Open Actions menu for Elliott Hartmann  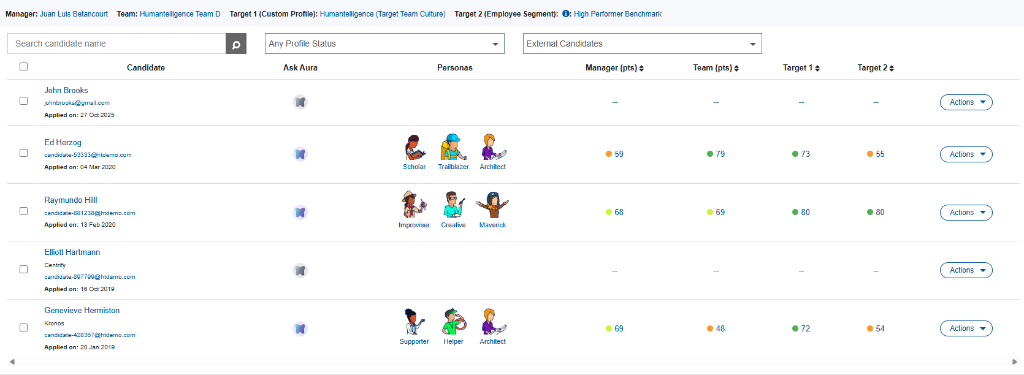966,270
